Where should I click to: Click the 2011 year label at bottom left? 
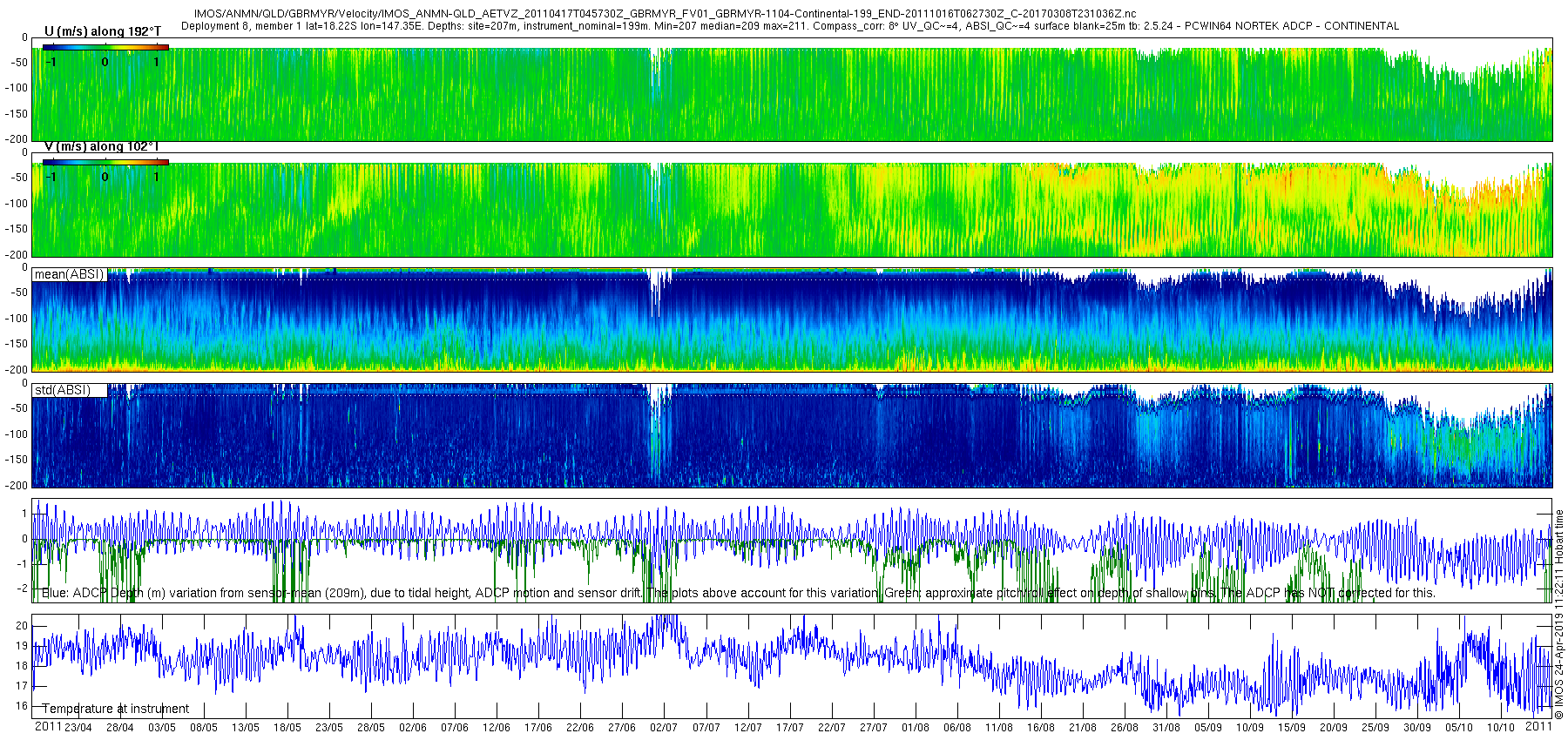coord(47,726)
